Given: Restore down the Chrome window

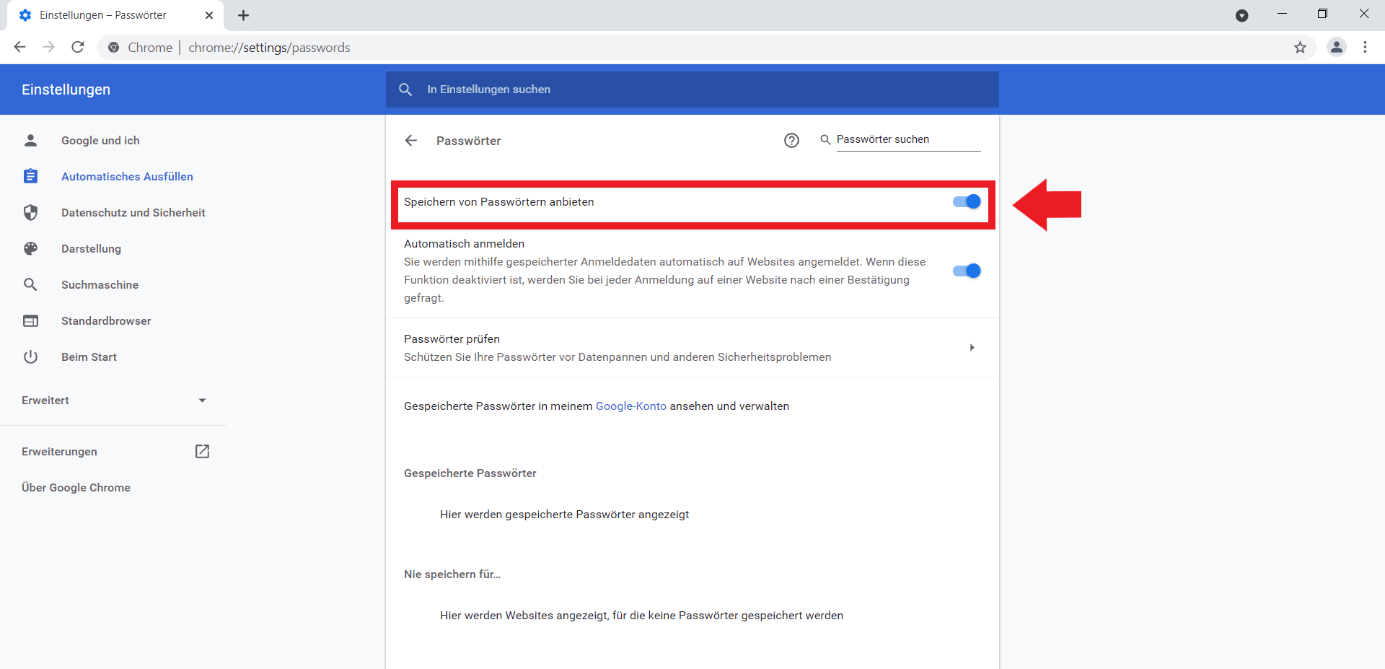Looking at the screenshot, I should click(x=1322, y=14).
